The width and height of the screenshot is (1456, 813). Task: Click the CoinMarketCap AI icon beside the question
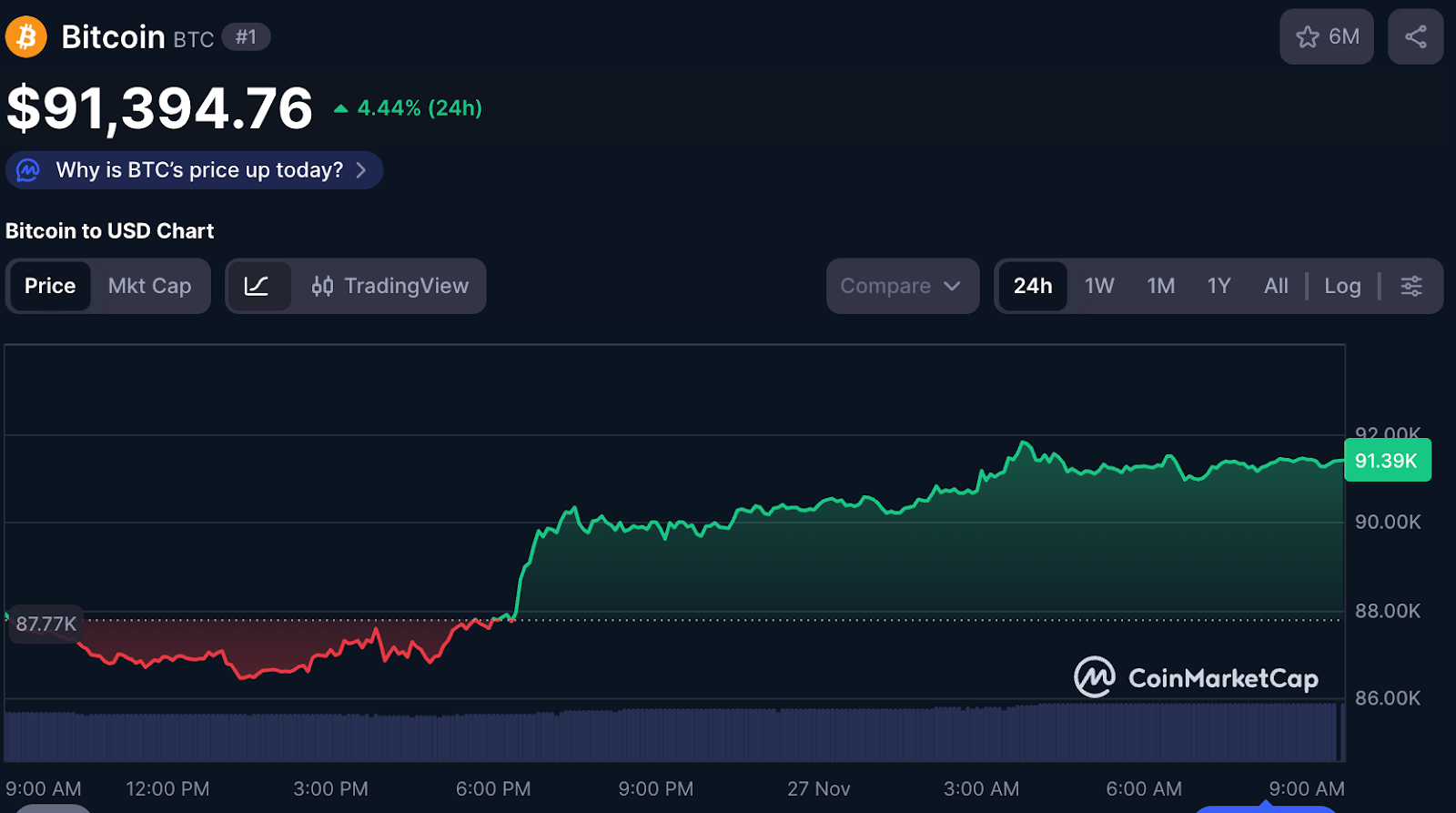29,170
